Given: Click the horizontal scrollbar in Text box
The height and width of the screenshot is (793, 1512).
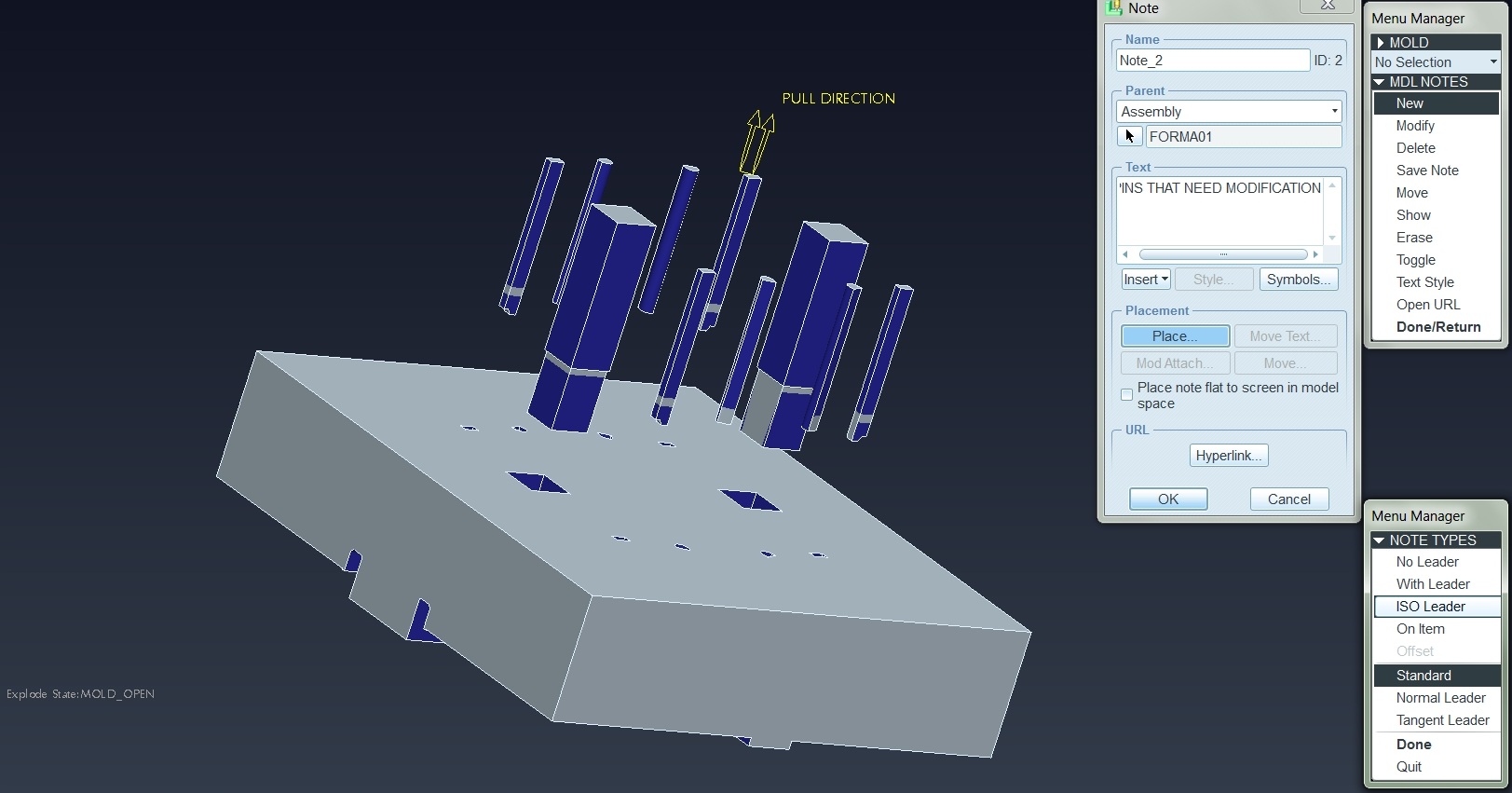Looking at the screenshot, I should pos(1223,254).
